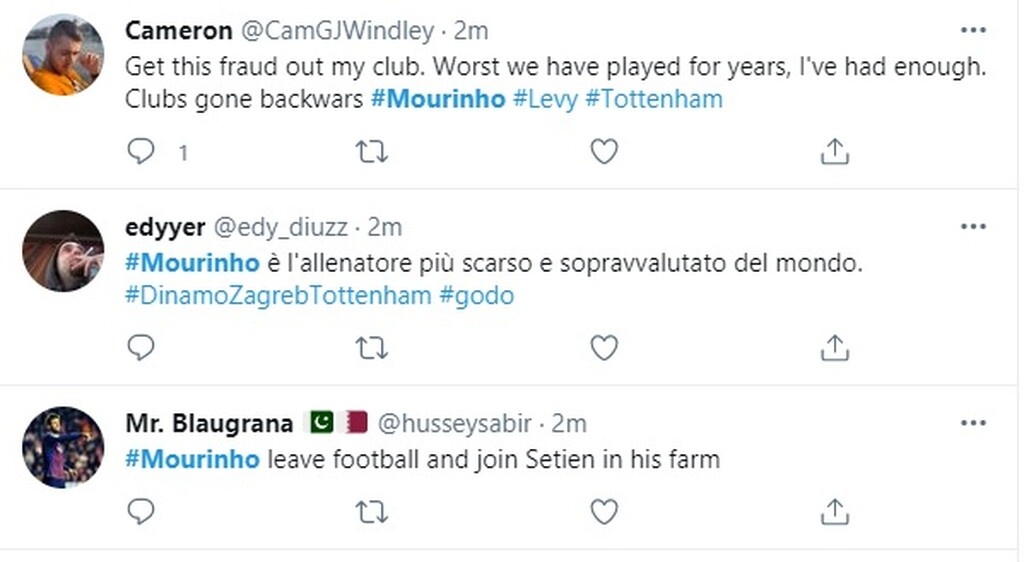1024x562 pixels.
Task: Share Mr. Blaugrana's tweet
Action: (834, 512)
